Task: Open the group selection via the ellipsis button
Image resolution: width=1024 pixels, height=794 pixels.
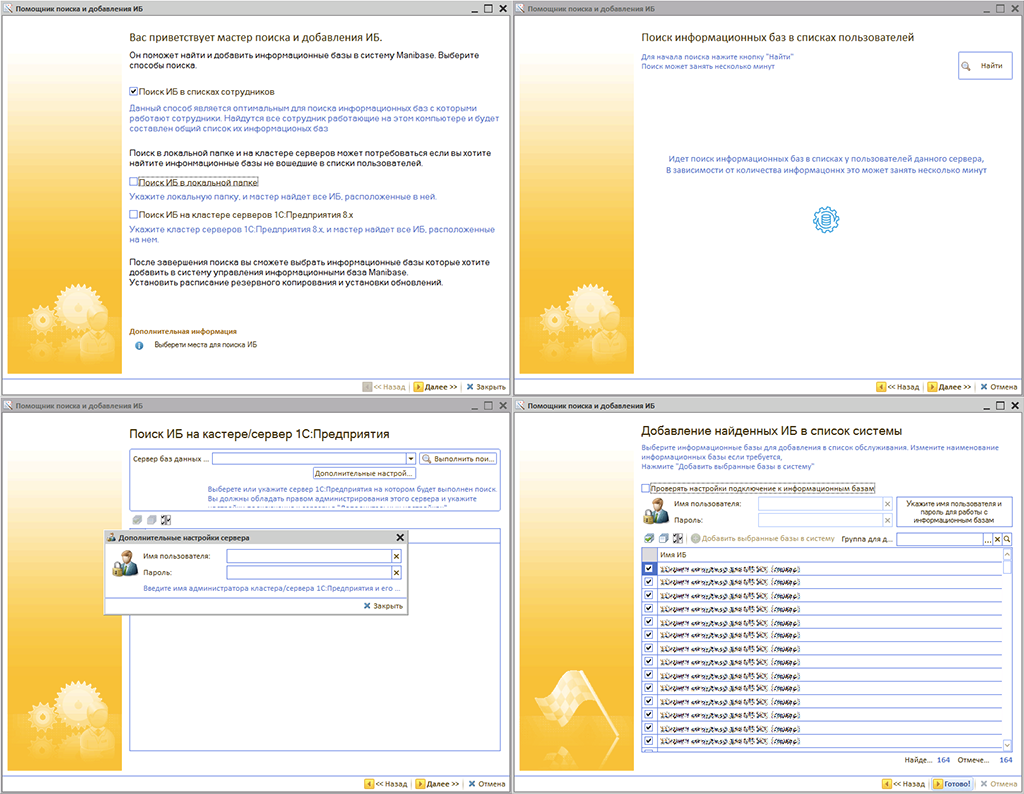Action: 987,539
